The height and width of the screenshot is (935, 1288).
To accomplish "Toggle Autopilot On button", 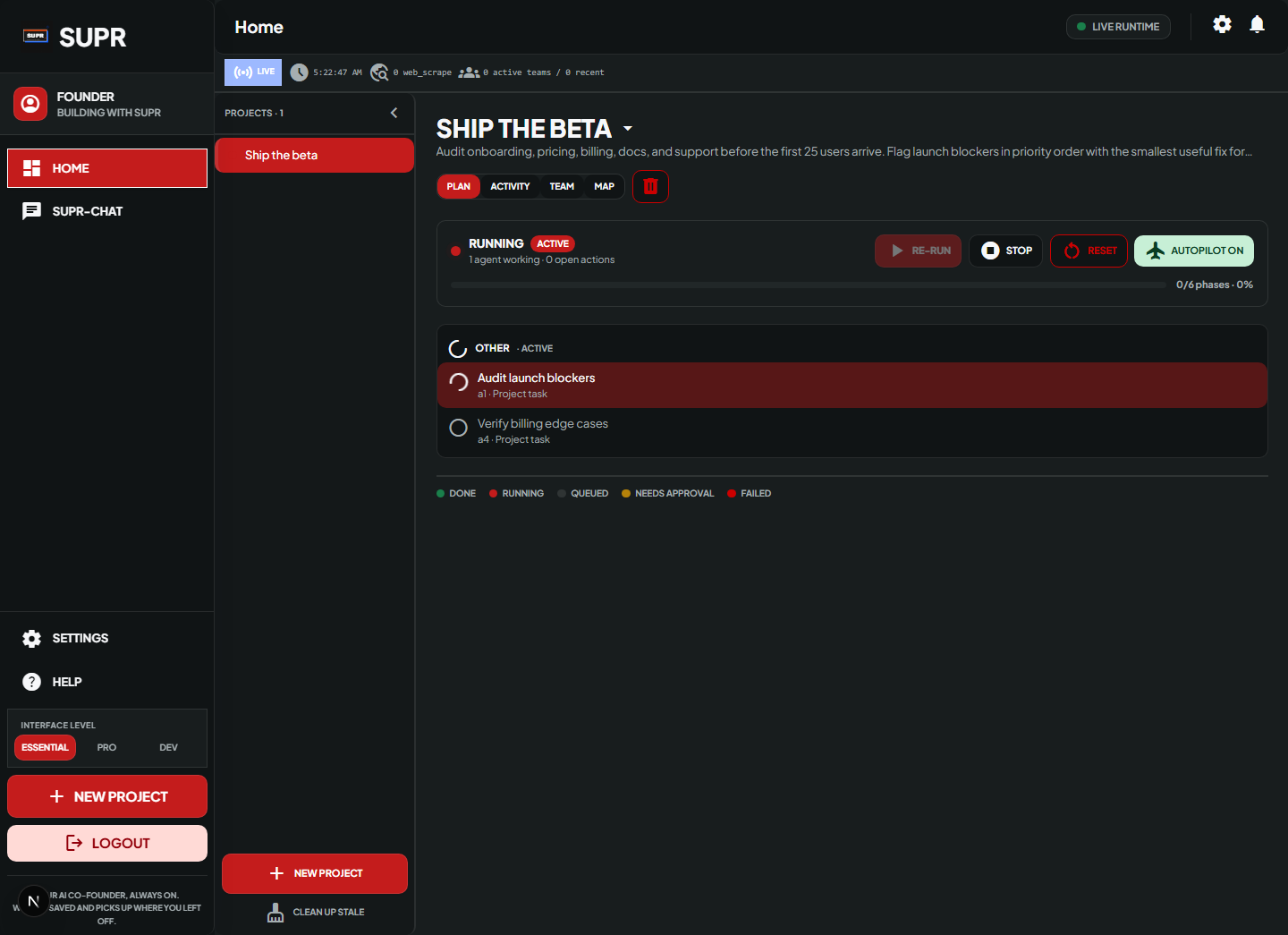I will tap(1194, 251).
